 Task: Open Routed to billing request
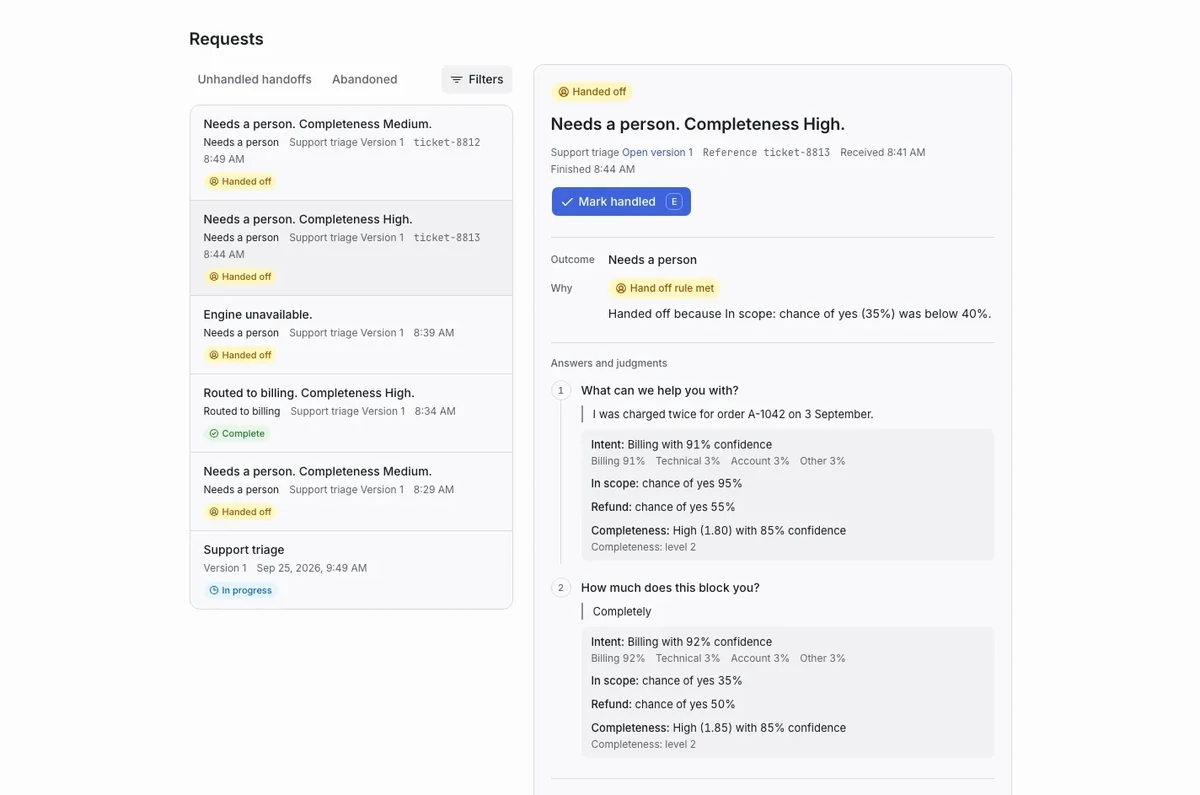351,413
